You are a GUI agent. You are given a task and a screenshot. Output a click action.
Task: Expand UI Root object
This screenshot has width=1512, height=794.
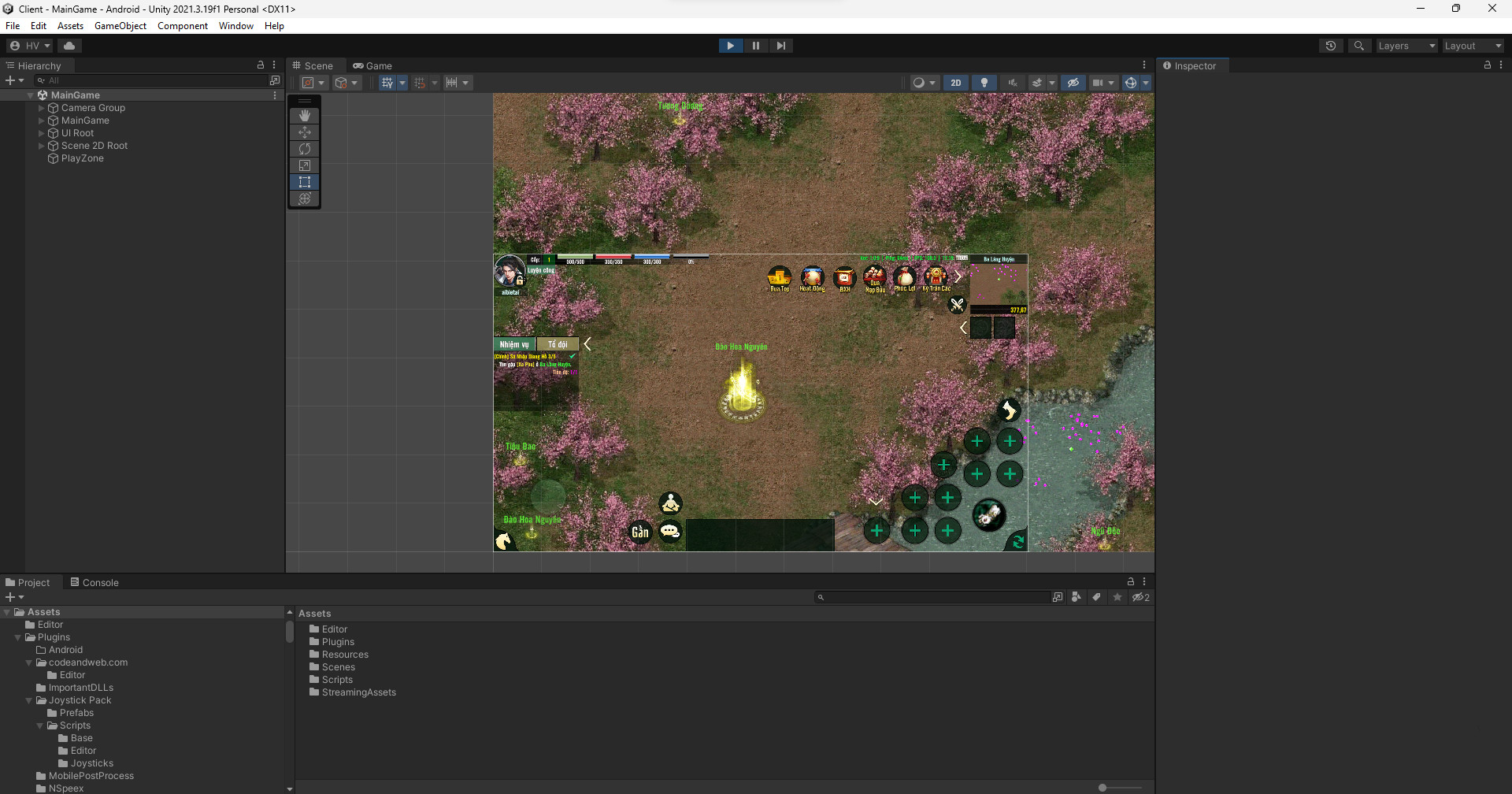42,133
